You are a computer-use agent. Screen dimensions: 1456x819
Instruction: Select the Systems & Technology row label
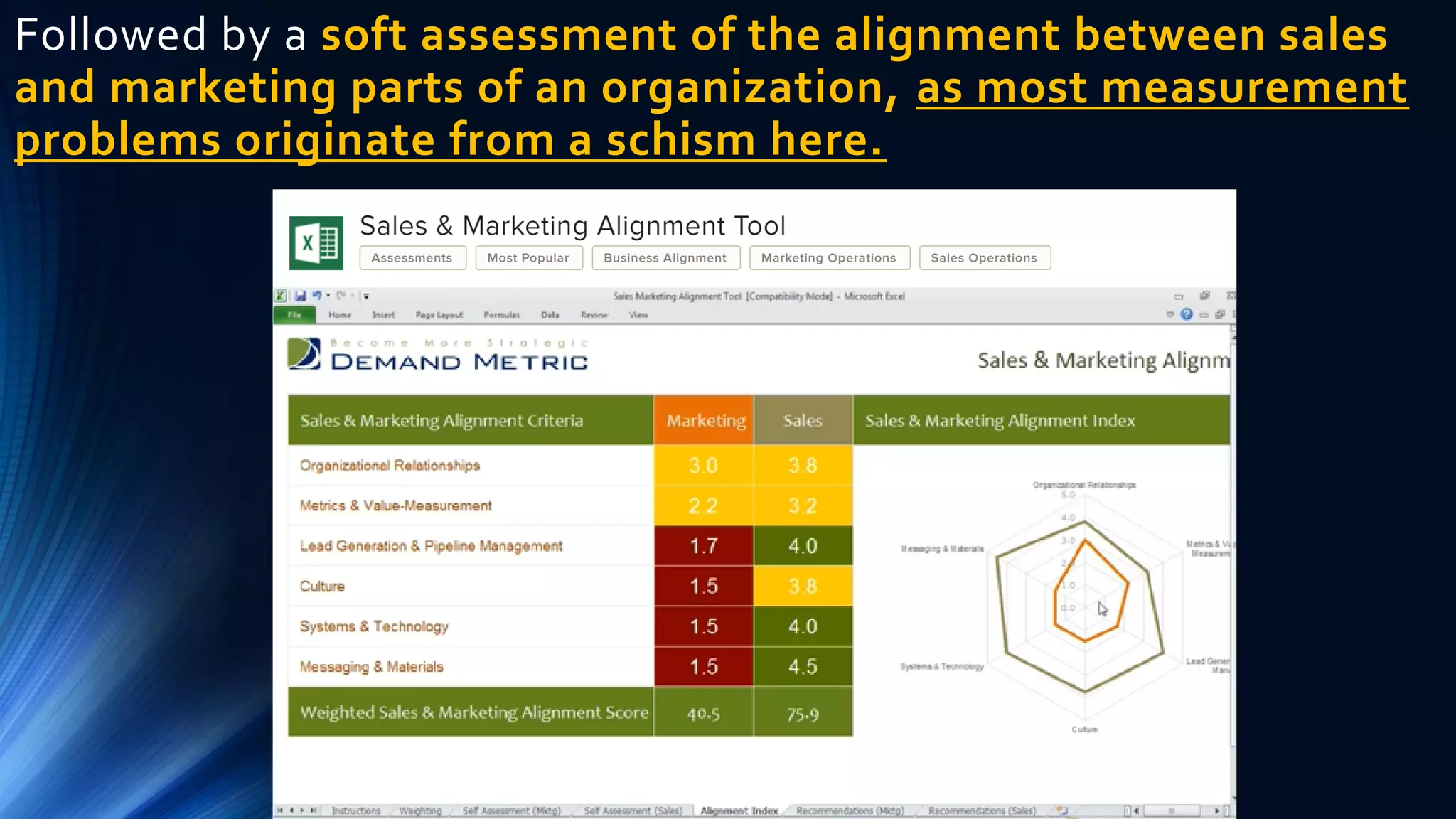pyautogui.click(x=374, y=626)
